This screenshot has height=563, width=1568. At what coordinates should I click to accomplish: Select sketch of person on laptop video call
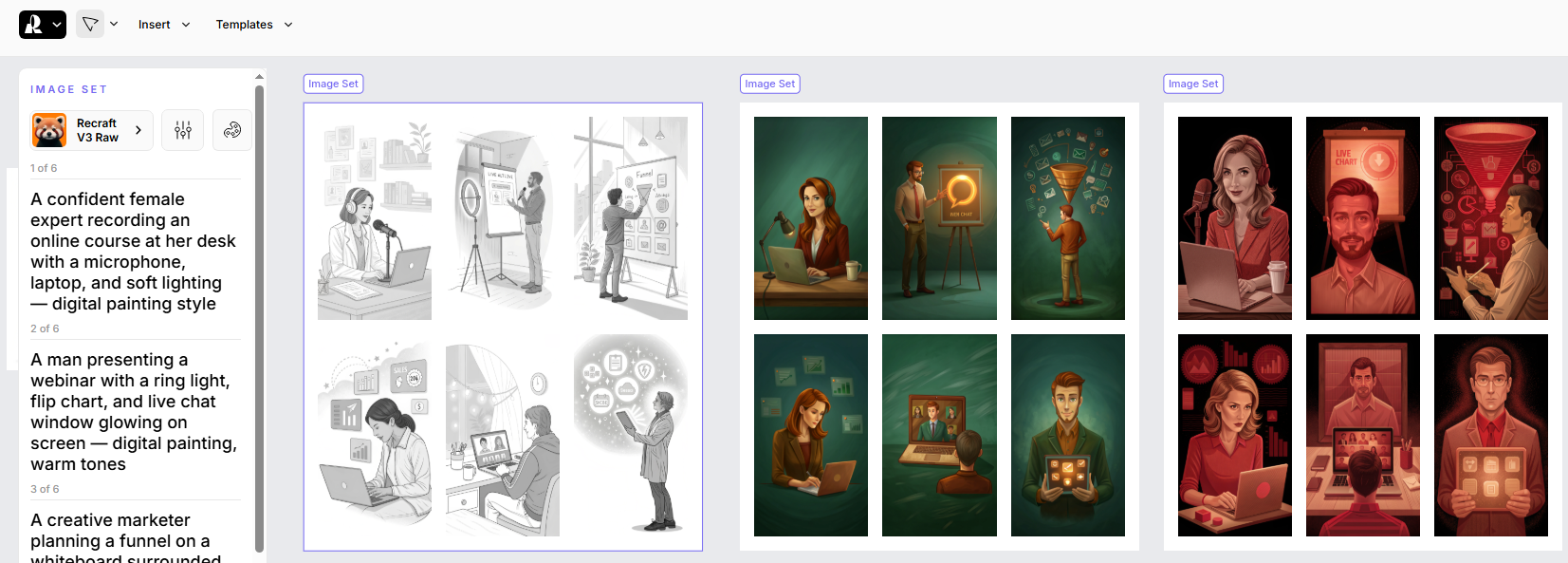[503, 435]
